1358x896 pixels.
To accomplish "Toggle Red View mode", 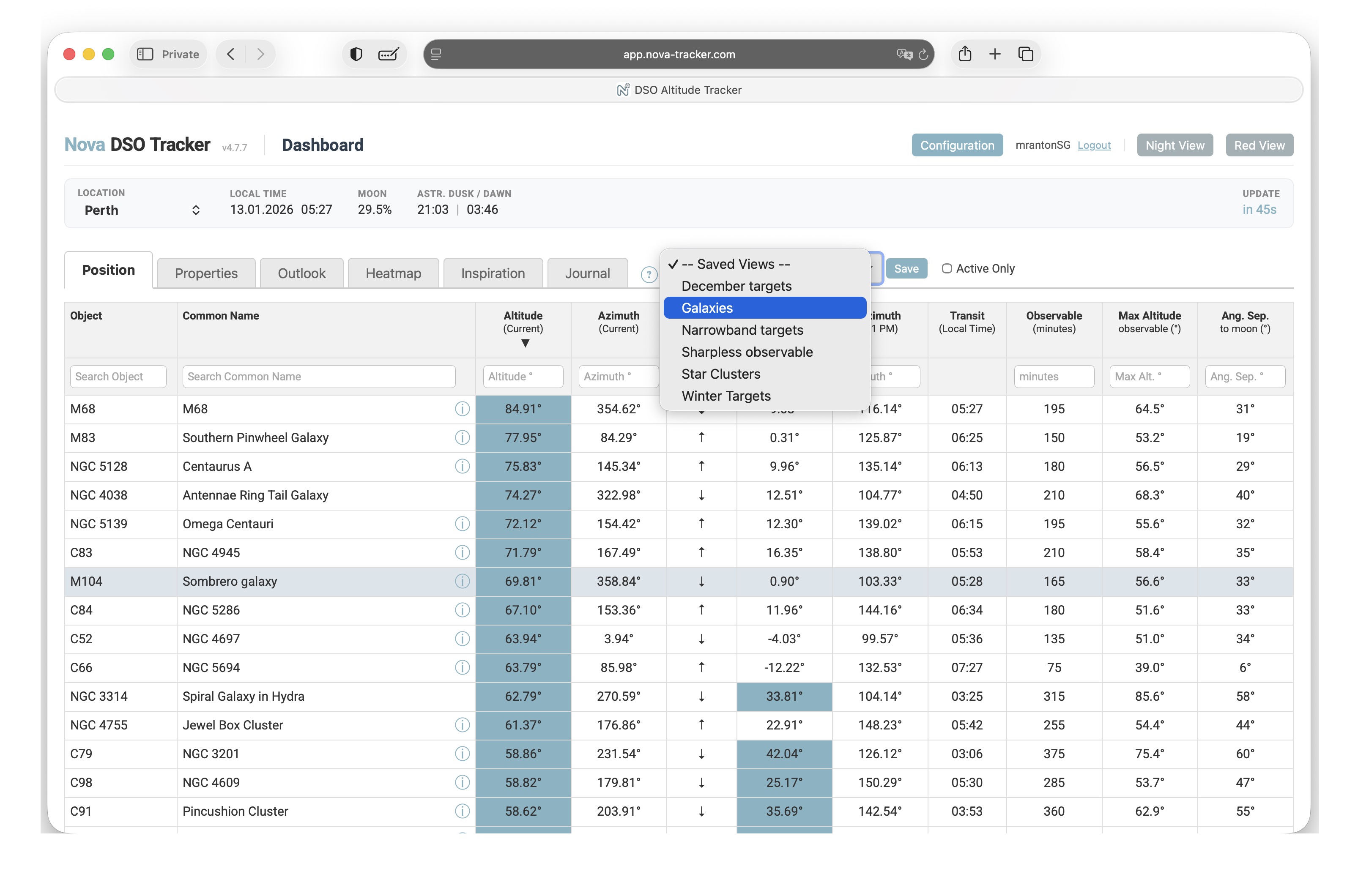I will tap(1259, 145).
